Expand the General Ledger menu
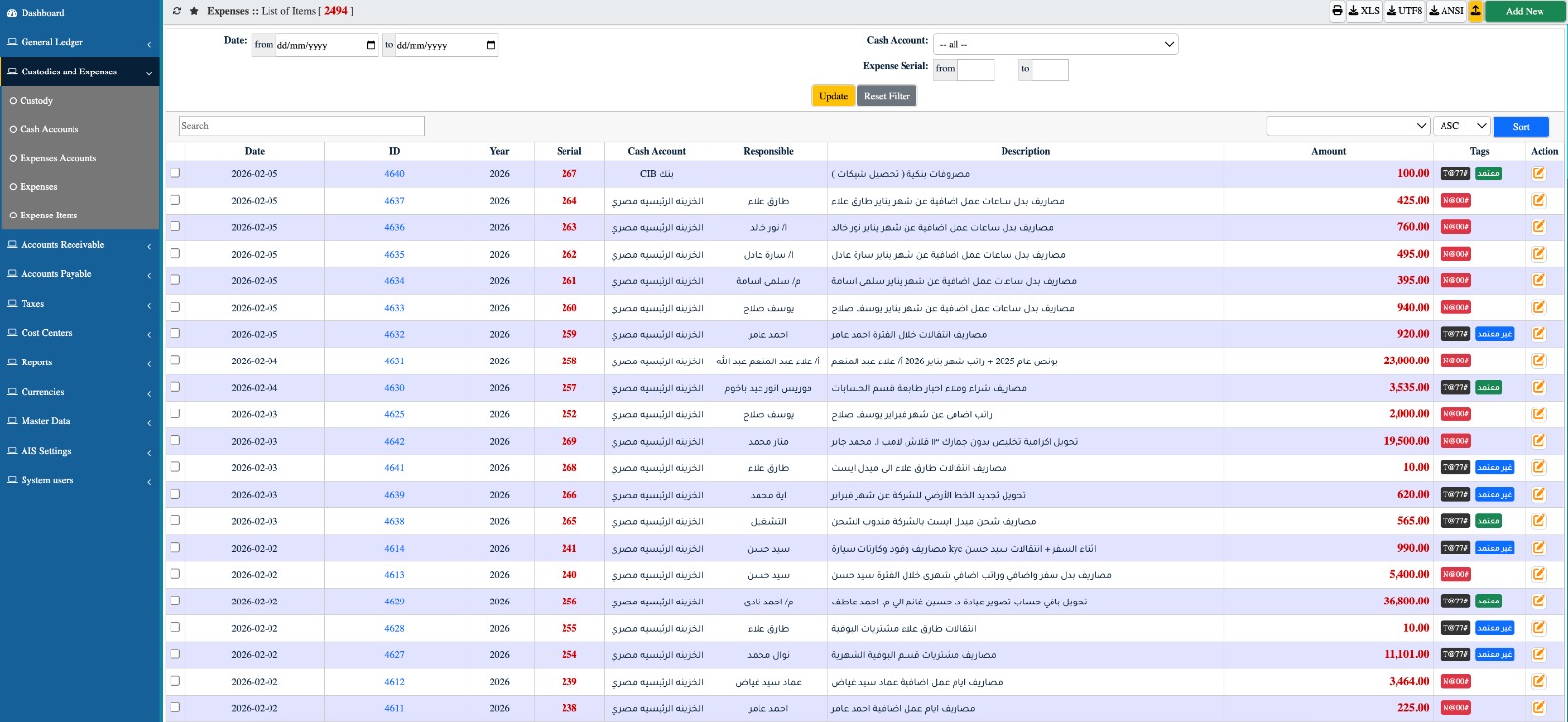Screen dimensions: 1568x722 click(78, 42)
